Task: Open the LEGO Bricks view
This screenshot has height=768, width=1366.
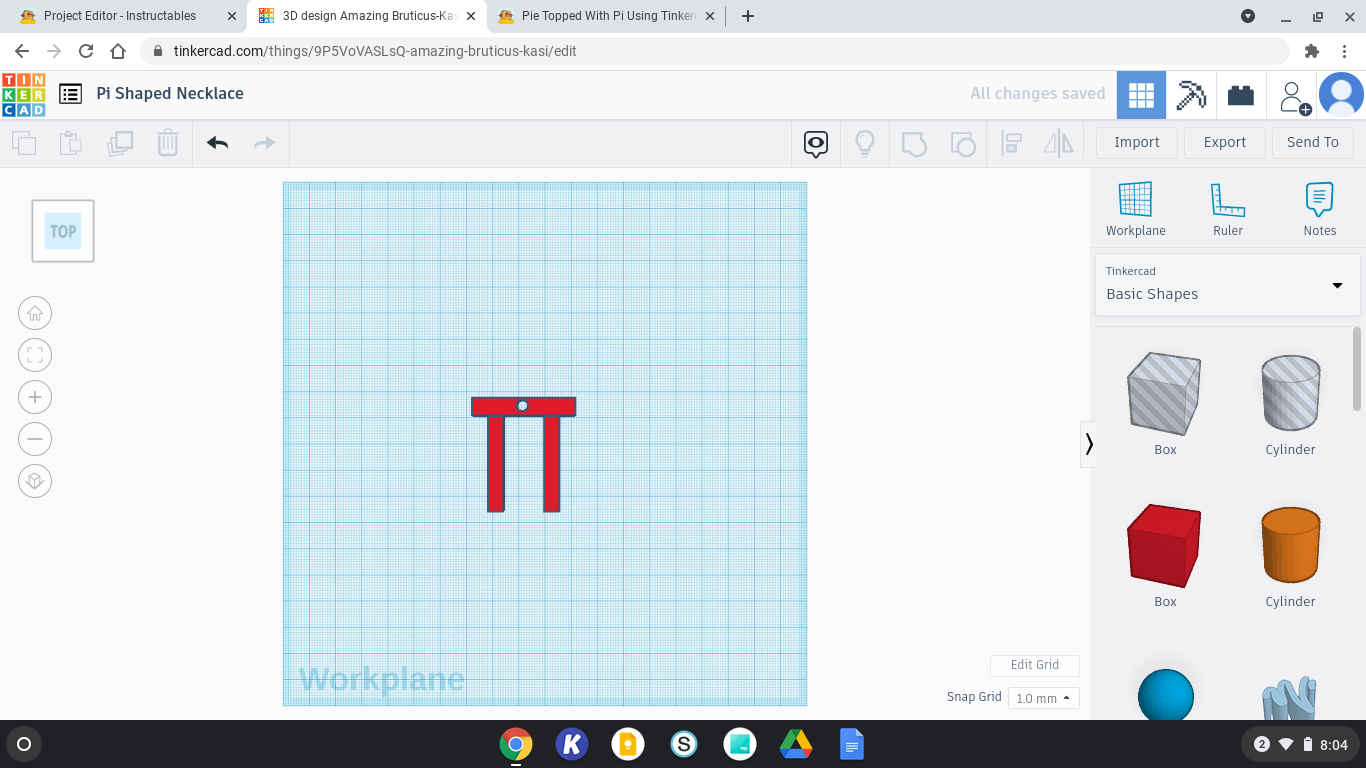Action: tap(1241, 94)
